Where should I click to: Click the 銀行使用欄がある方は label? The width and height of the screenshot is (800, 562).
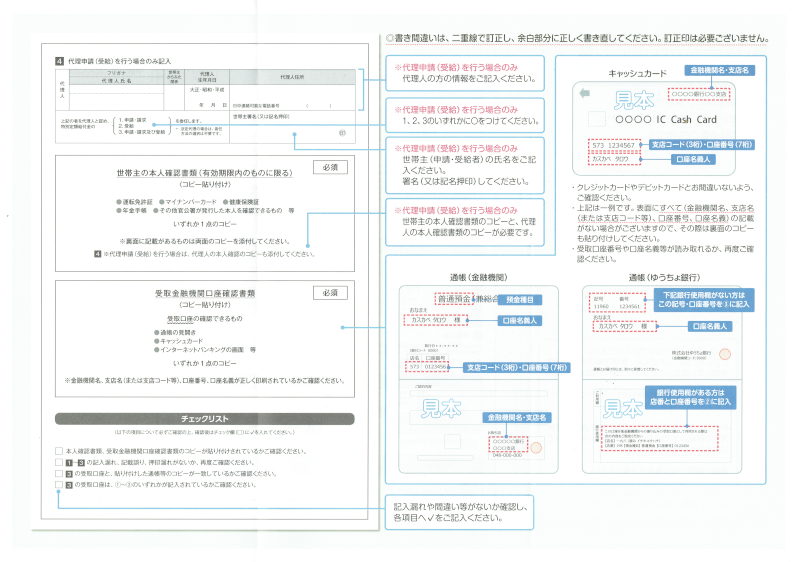[x=690, y=397]
